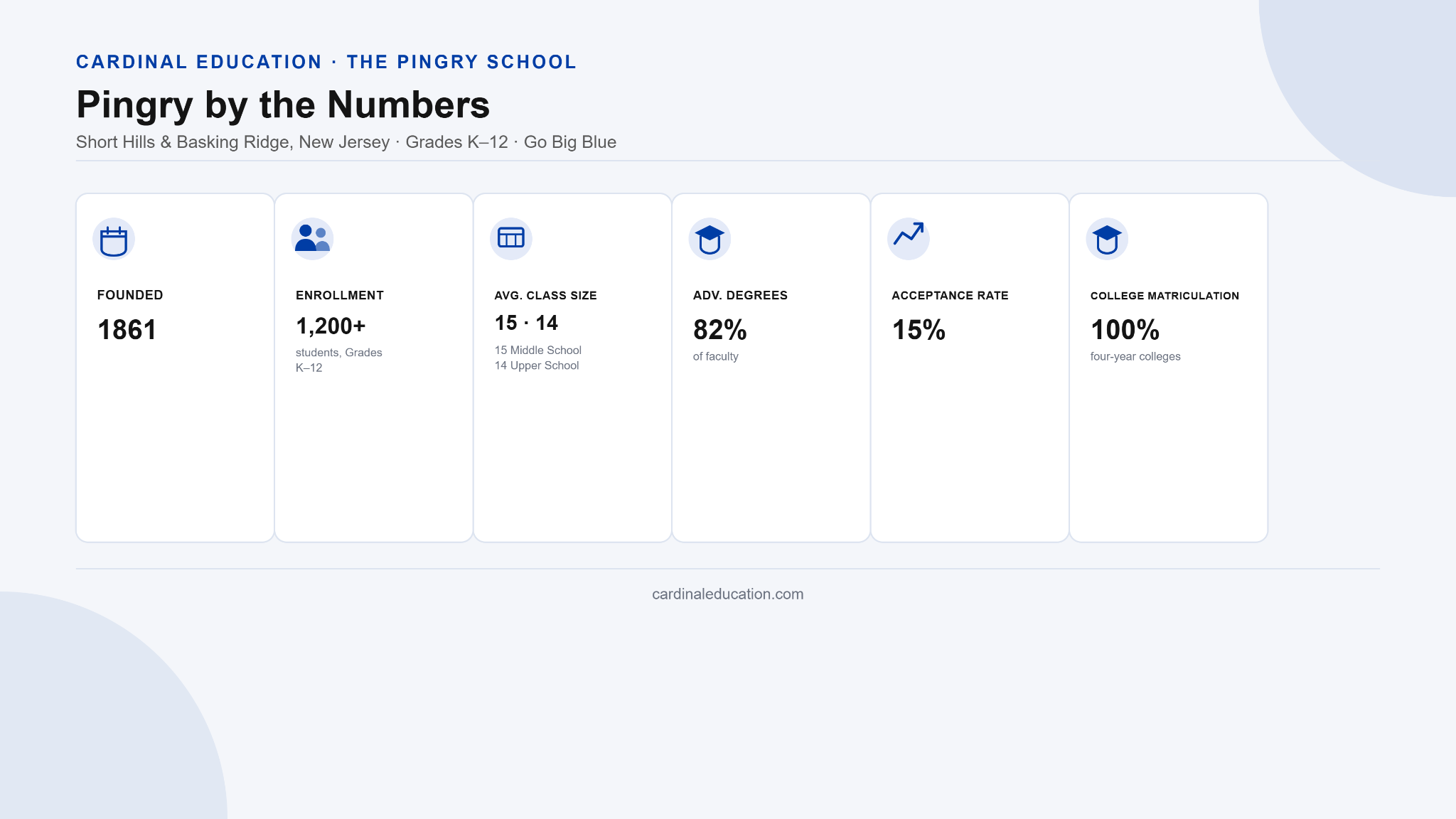Select the '100%' matriculation value
The width and height of the screenshot is (1456, 819).
[x=1125, y=330]
